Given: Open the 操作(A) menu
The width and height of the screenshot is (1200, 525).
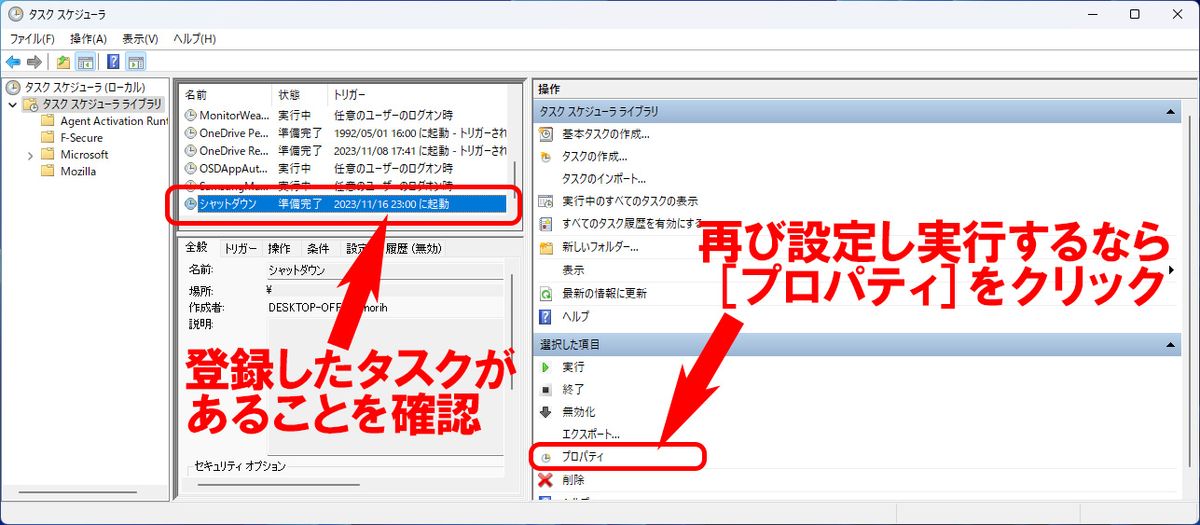Looking at the screenshot, I should [88, 38].
